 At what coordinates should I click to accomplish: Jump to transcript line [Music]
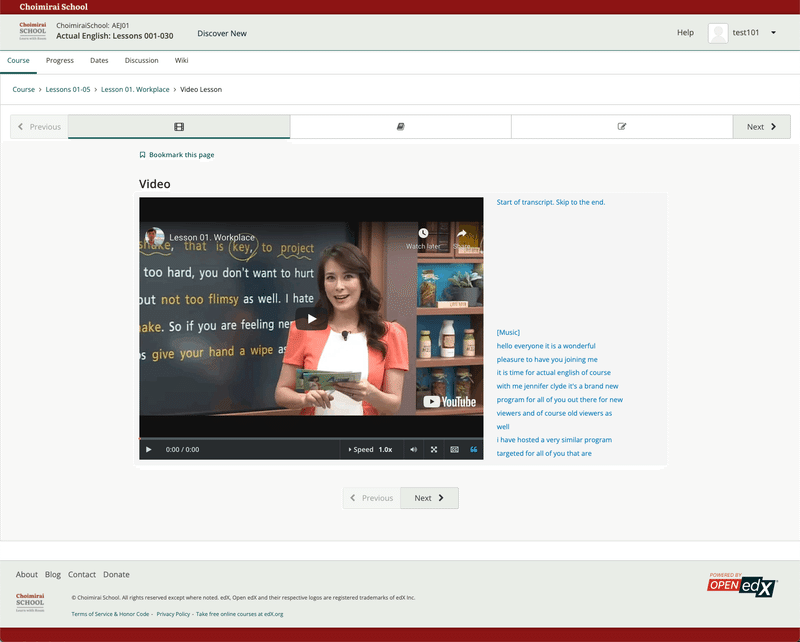click(508, 332)
